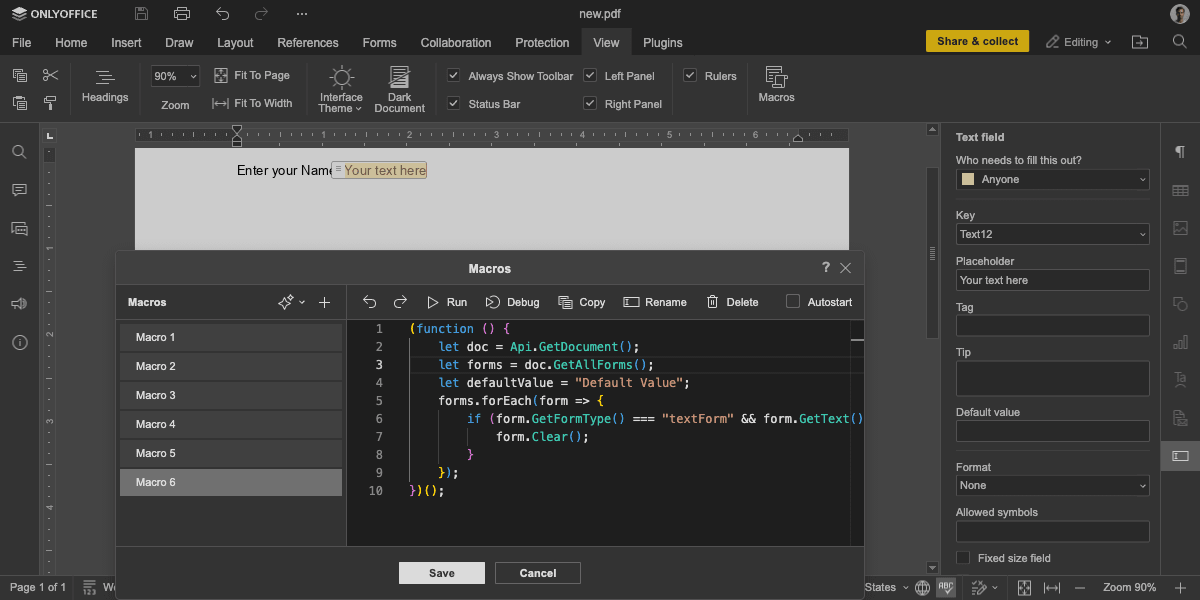Click Undo arrow in Macros editor toolbar
The image size is (1200, 600).
pos(370,302)
